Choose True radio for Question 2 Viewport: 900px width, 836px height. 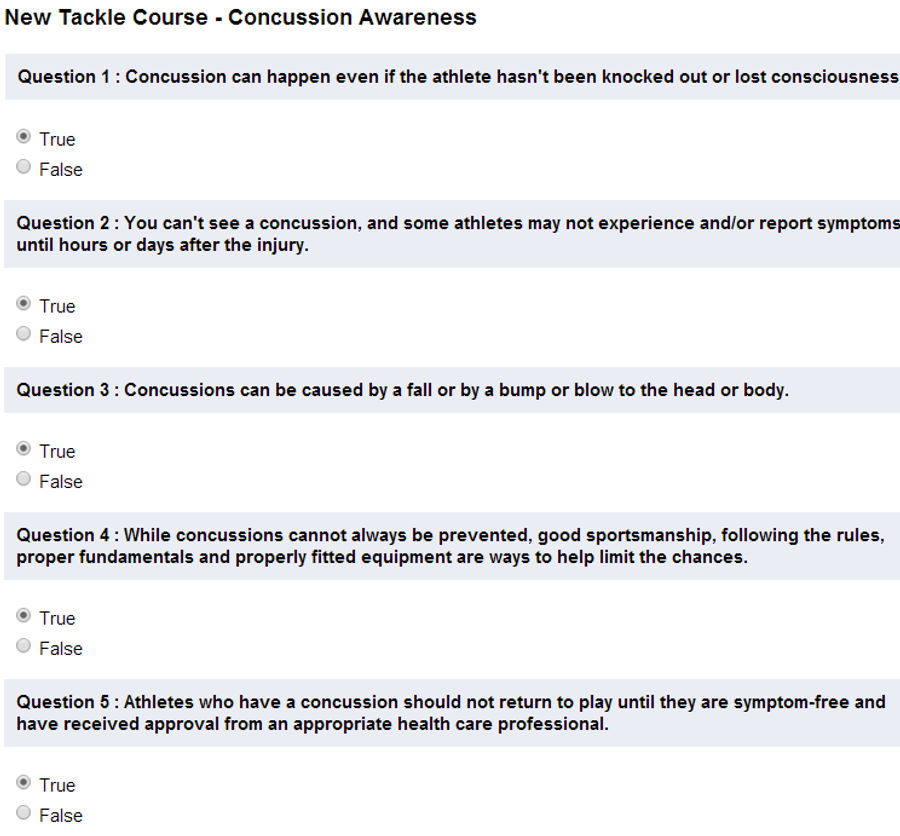[x=24, y=303]
